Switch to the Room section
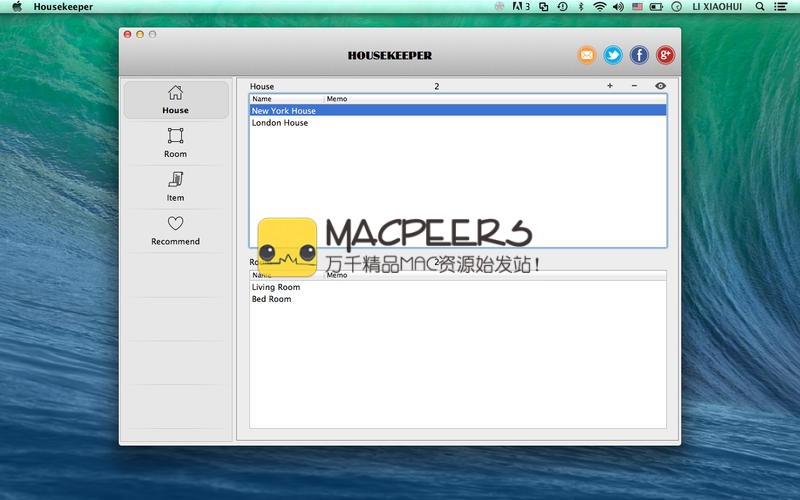This screenshot has width=800, height=500. 176,143
